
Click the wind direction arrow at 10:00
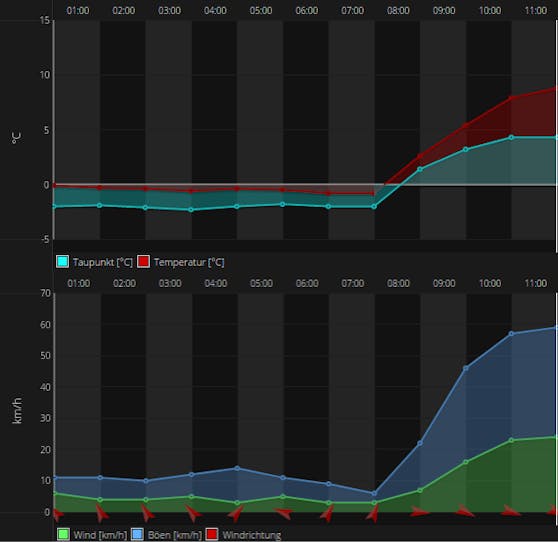[510, 511]
